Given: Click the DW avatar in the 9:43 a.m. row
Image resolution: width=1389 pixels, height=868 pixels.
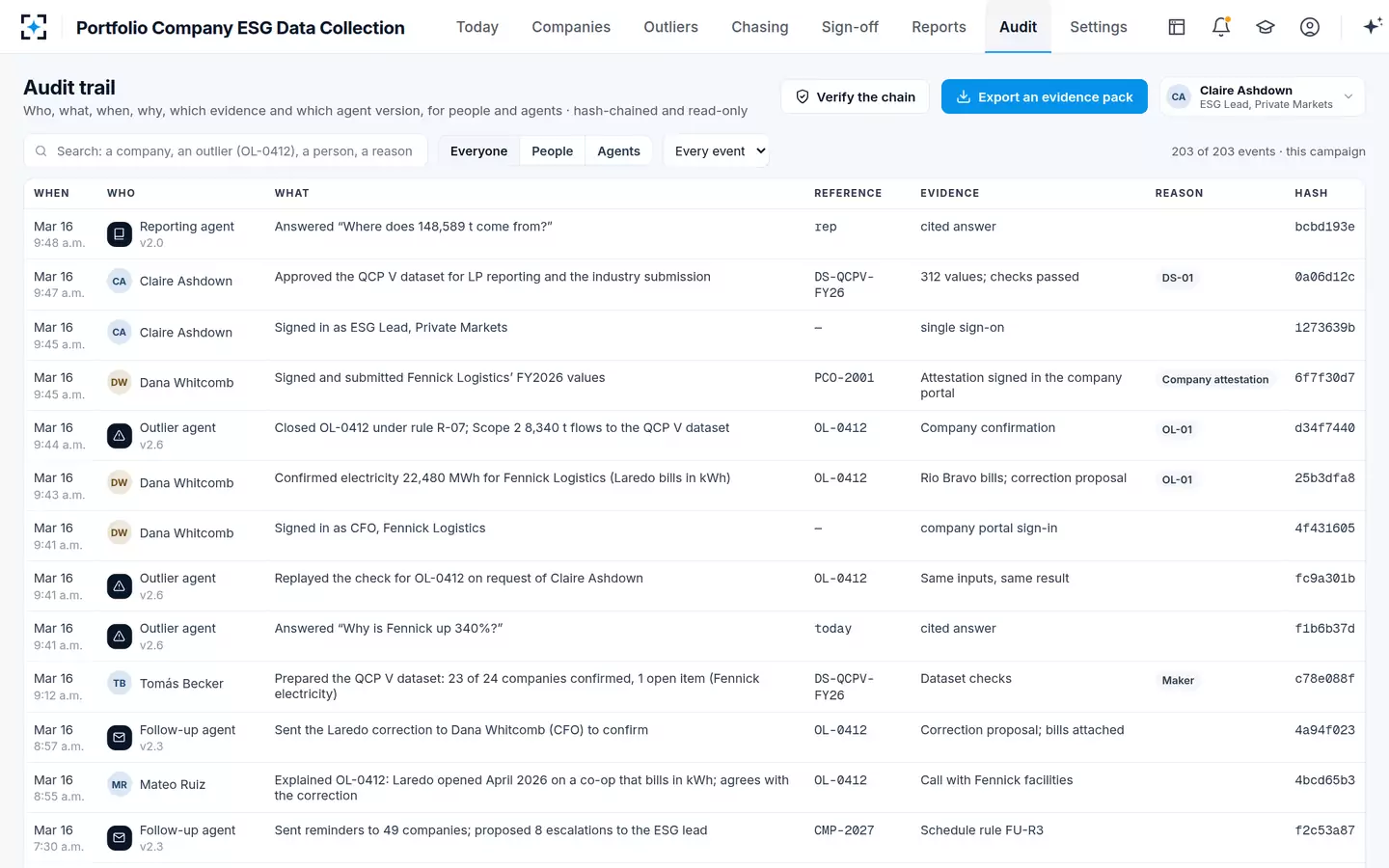Looking at the screenshot, I should 120,483.
